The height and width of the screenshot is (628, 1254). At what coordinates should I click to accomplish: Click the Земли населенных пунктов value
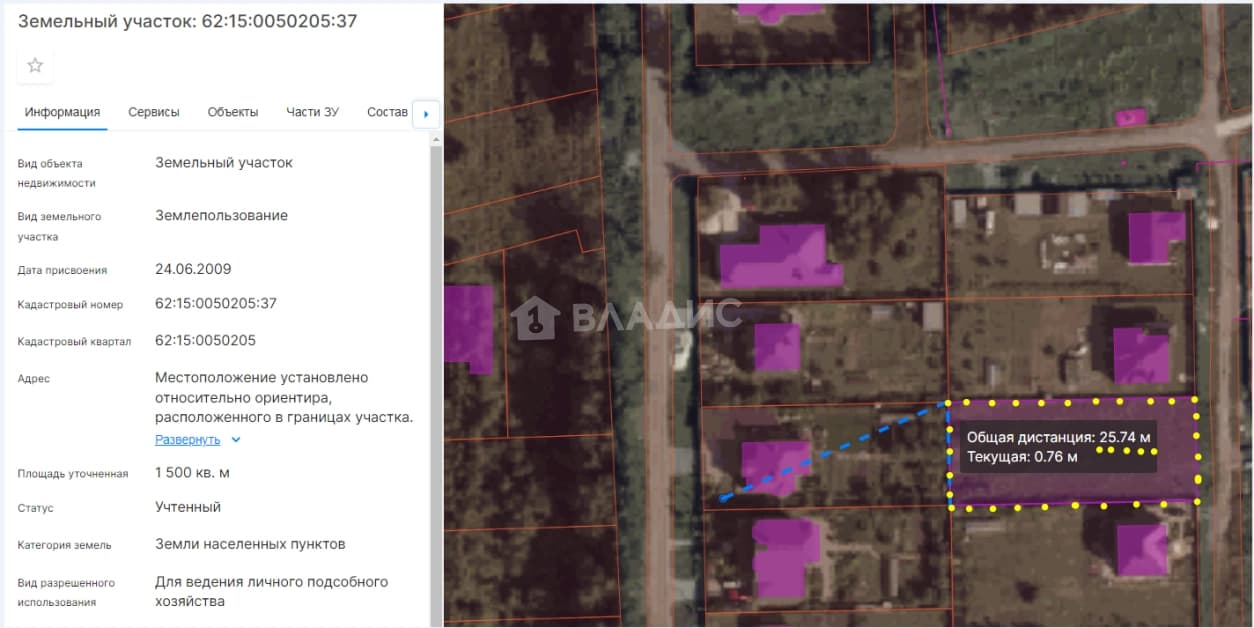(x=250, y=544)
